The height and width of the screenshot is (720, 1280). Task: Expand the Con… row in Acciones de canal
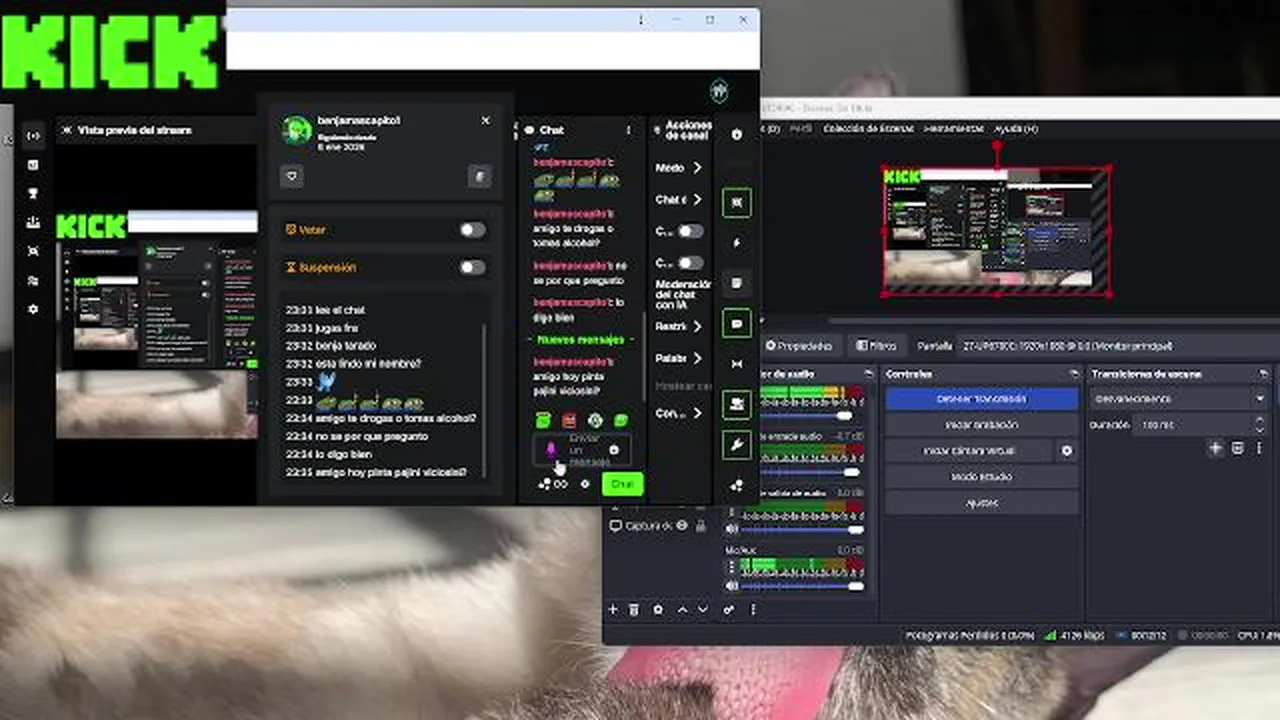680,413
